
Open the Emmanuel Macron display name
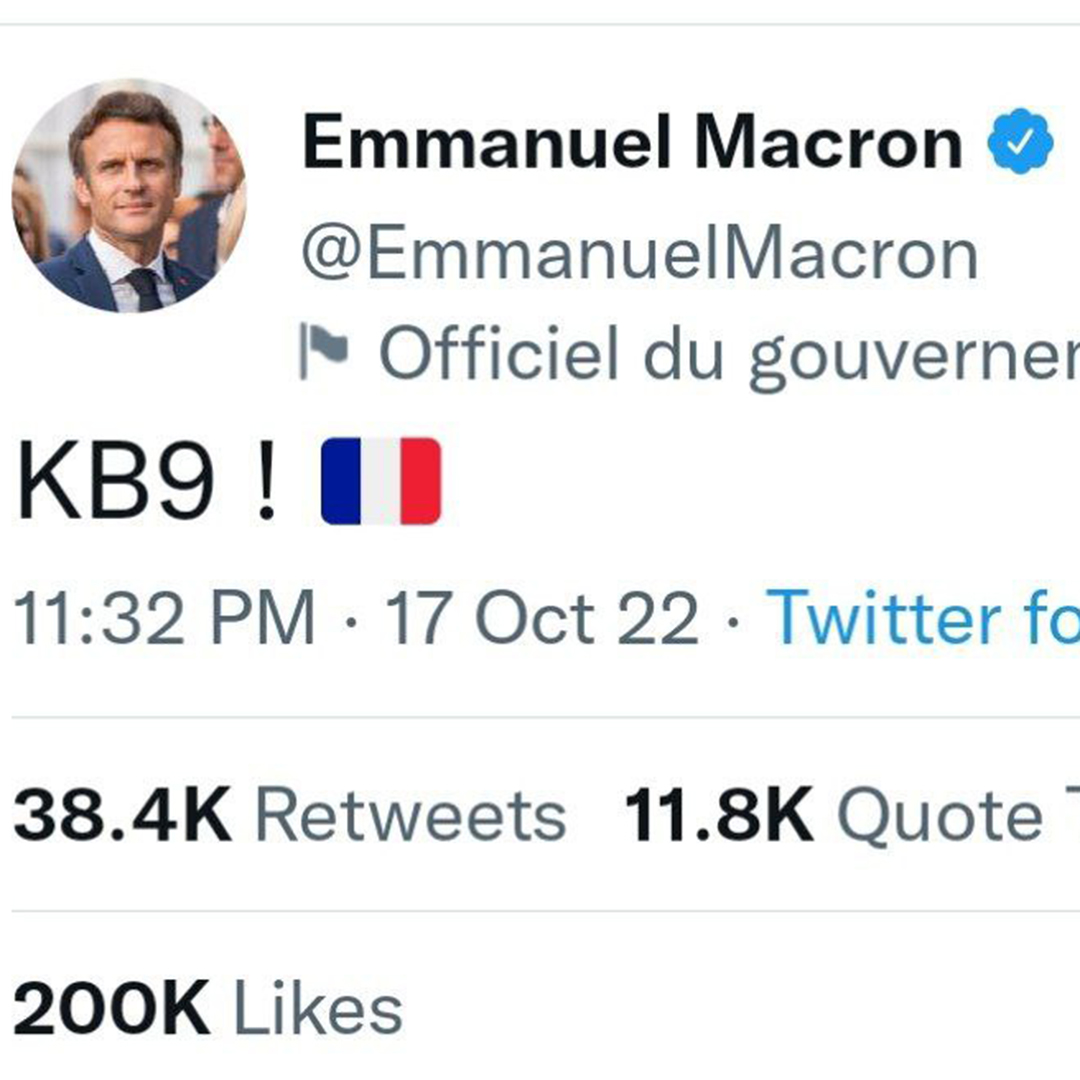(x=632, y=142)
